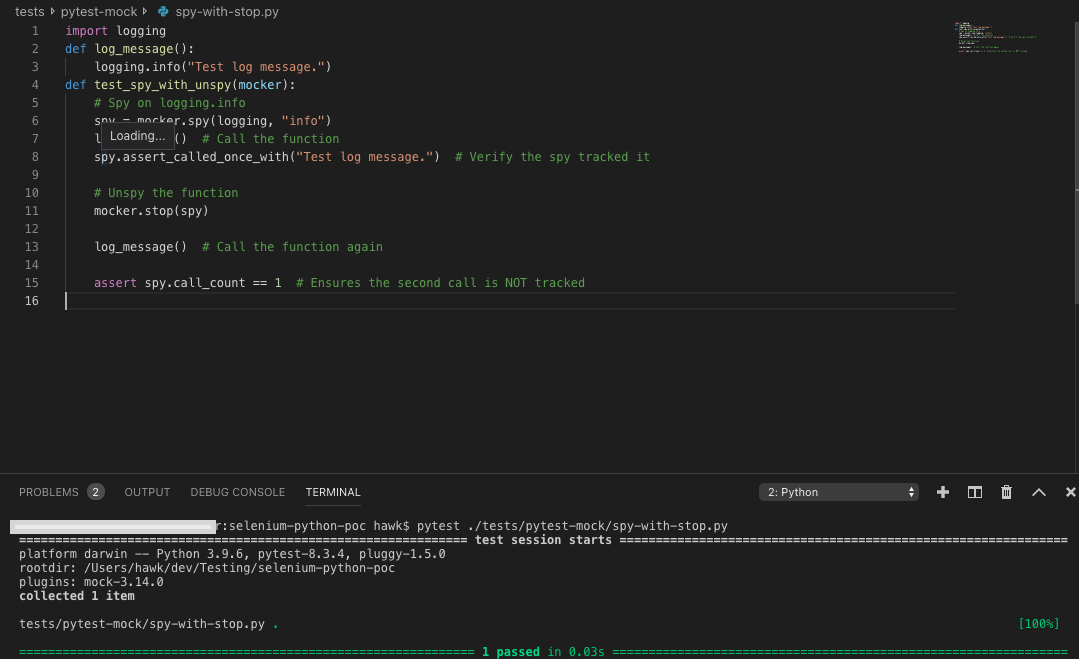The image size is (1079, 659).
Task: Click line number 4 in gutter
Action: 35,85
